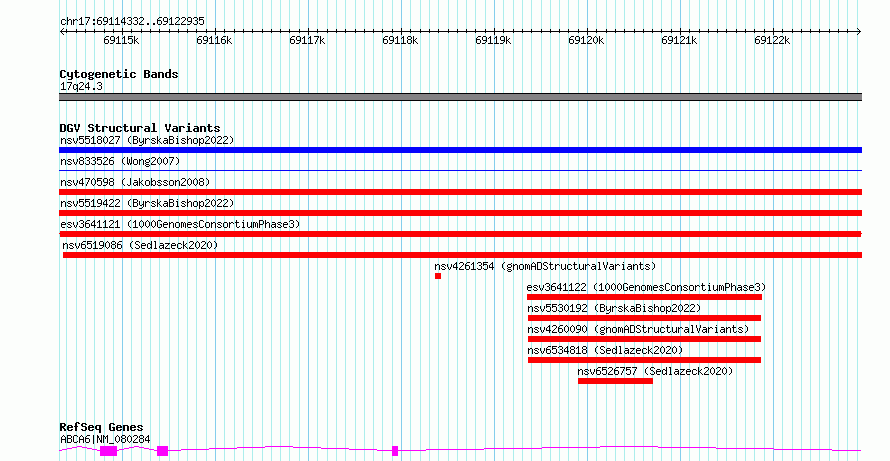The width and height of the screenshot is (890, 461).
Task: Select the 17q24.3 band label
Action: tap(81, 87)
